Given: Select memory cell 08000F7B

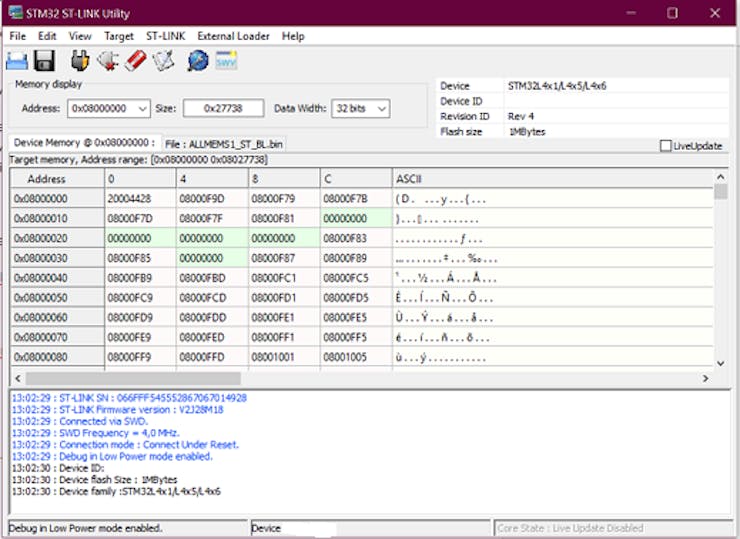Looking at the screenshot, I should [356, 199].
